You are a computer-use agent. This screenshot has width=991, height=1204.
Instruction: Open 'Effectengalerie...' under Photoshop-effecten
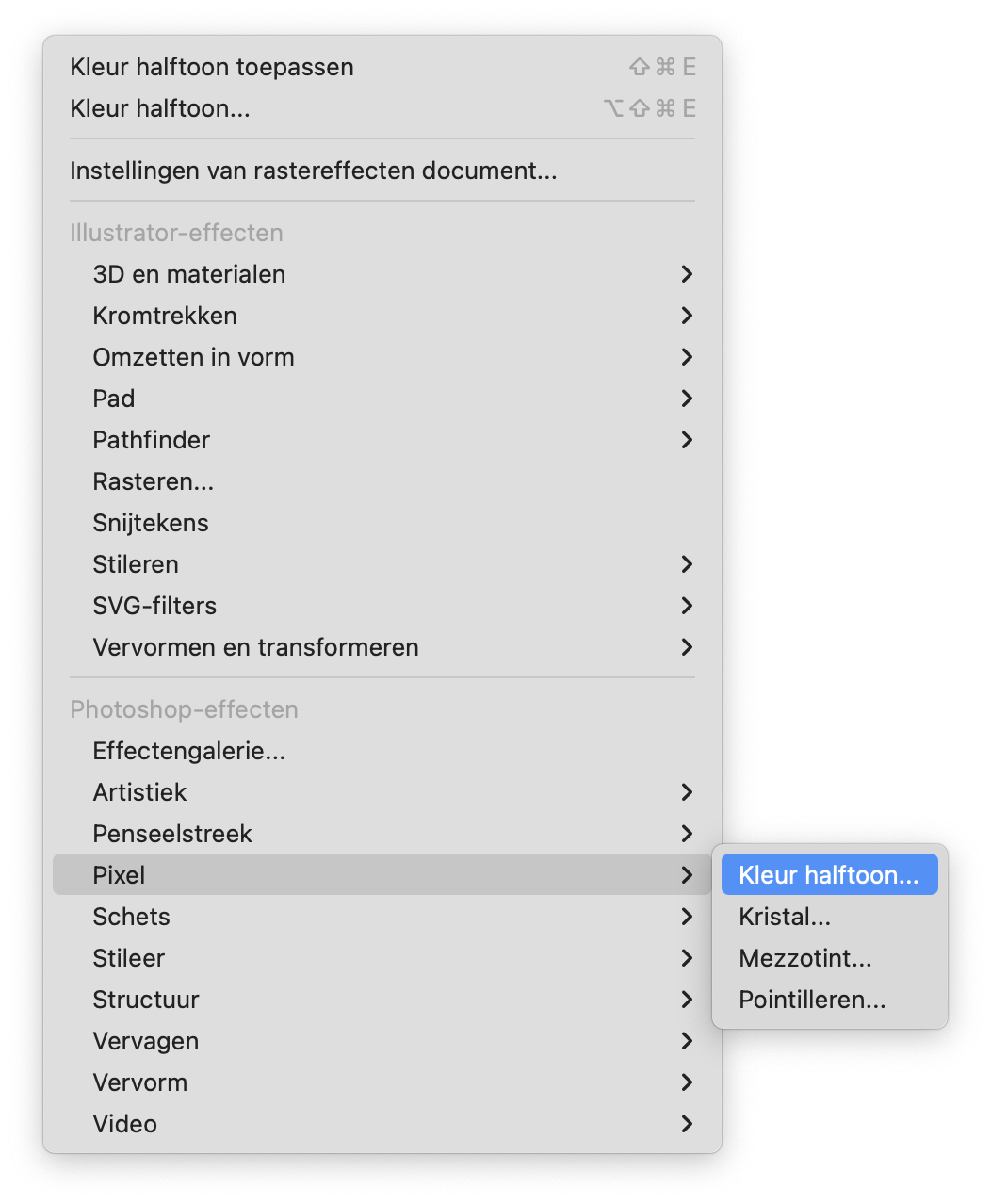(187, 751)
